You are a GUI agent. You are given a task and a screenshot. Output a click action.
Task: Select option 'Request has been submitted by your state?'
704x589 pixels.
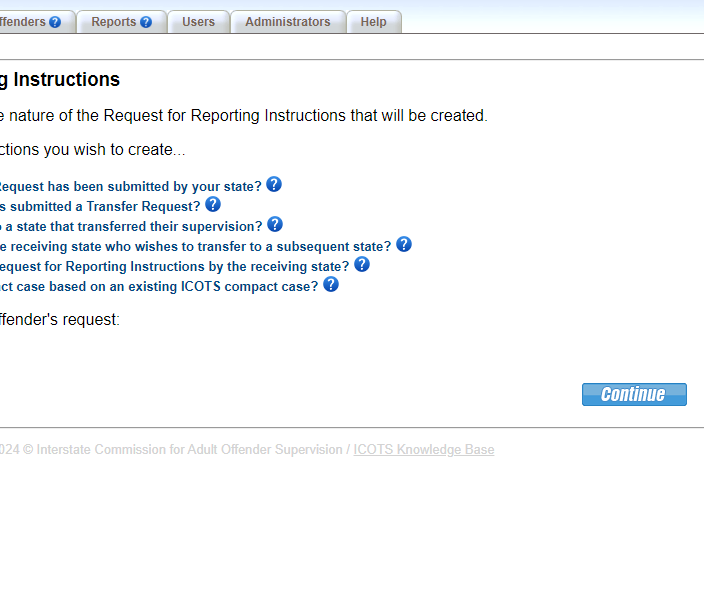(x=131, y=186)
